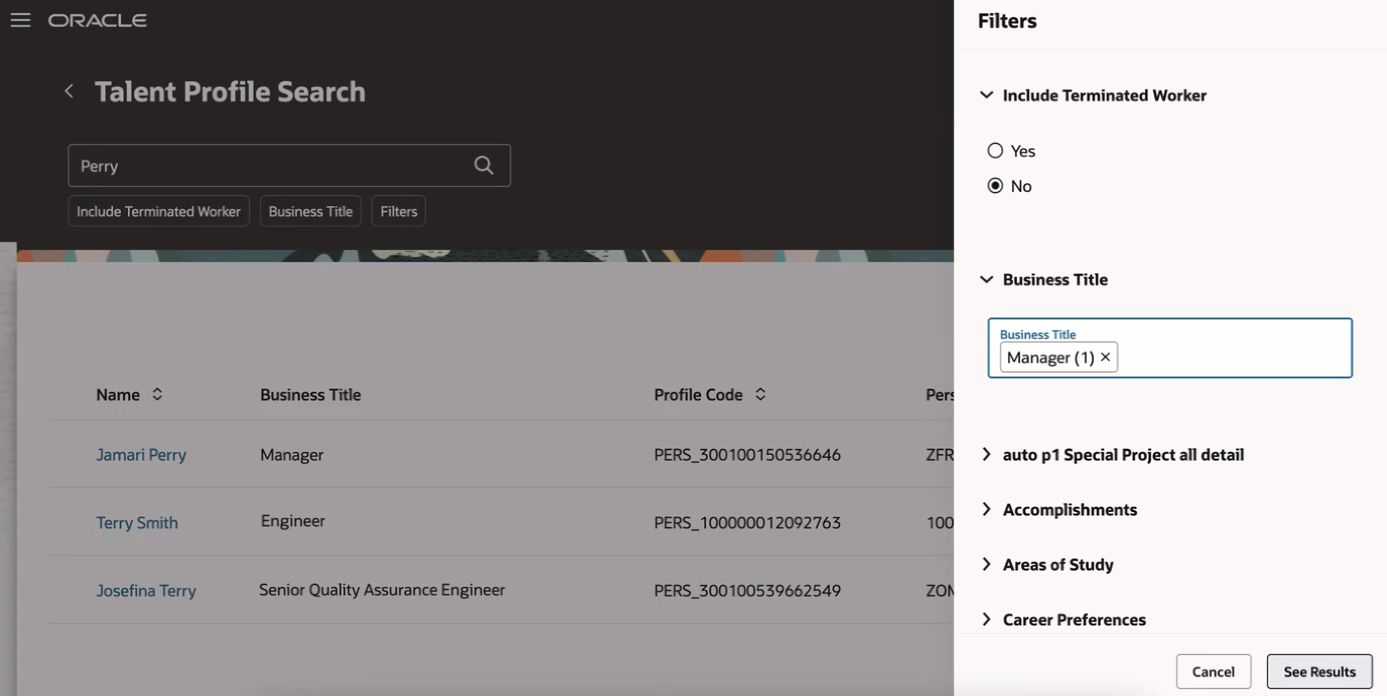The height and width of the screenshot is (696, 1387).
Task: Click the See Results button
Action: [x=1319, y=672]
